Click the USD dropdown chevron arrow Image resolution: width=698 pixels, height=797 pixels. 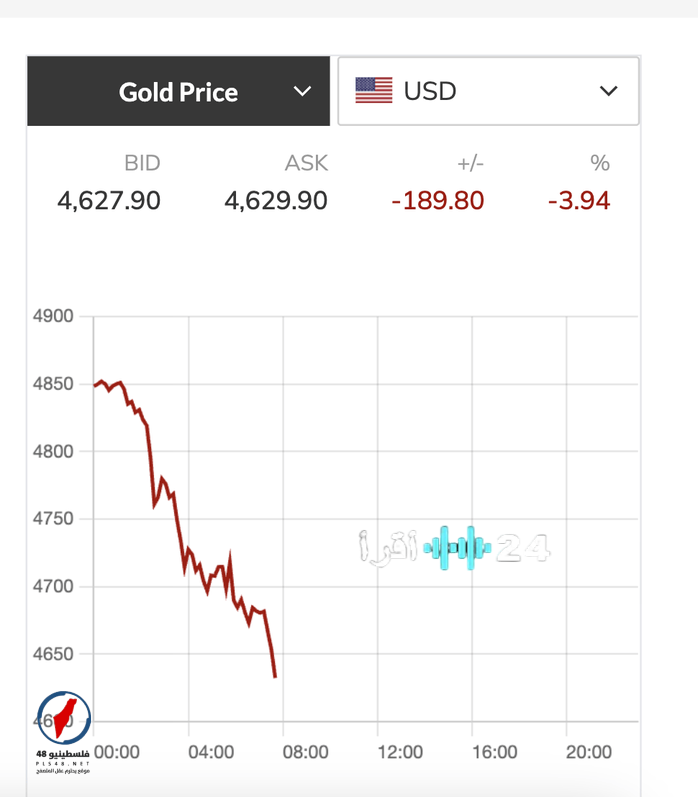608,91
